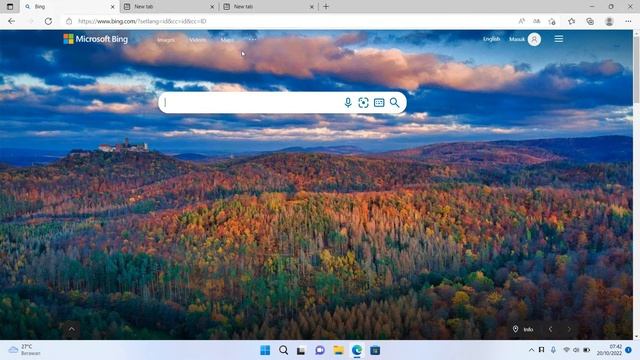Open visual search camera icon
Image resolution: width=640 pixels, height=360 pixels.
point(363,102)
